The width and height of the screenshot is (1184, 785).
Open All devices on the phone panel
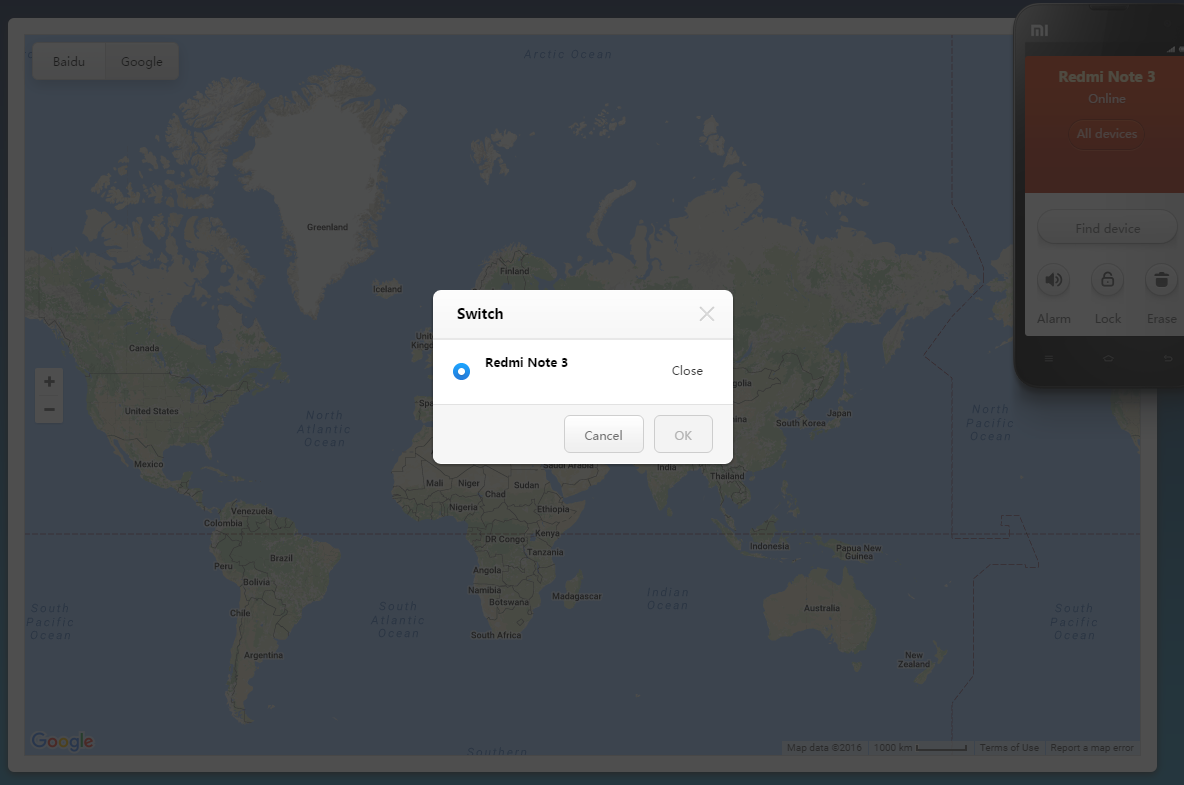pos(1106,134)
